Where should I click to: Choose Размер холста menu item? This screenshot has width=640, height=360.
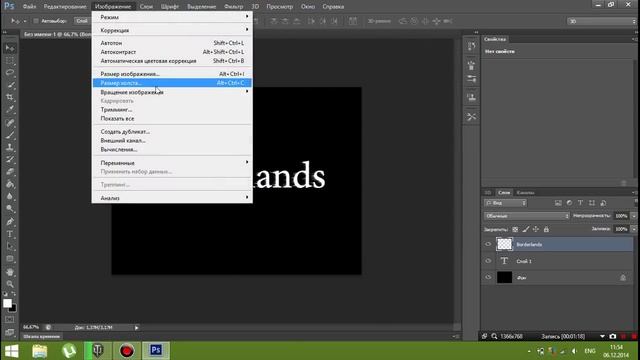pyautogui.click(x=172, y=83)
